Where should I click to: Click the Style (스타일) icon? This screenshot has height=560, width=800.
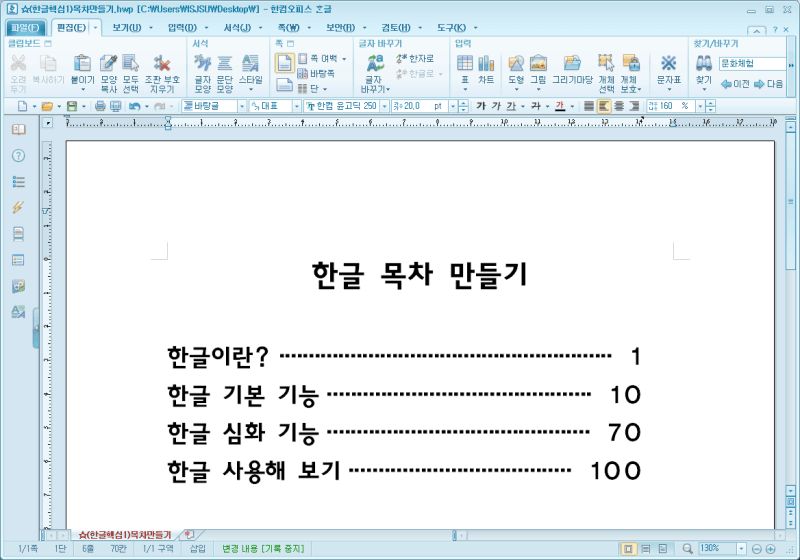250,63
